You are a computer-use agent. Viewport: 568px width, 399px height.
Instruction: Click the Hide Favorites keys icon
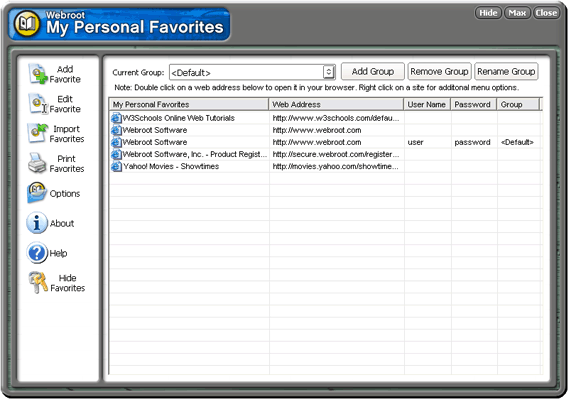[x=38, y=282]
